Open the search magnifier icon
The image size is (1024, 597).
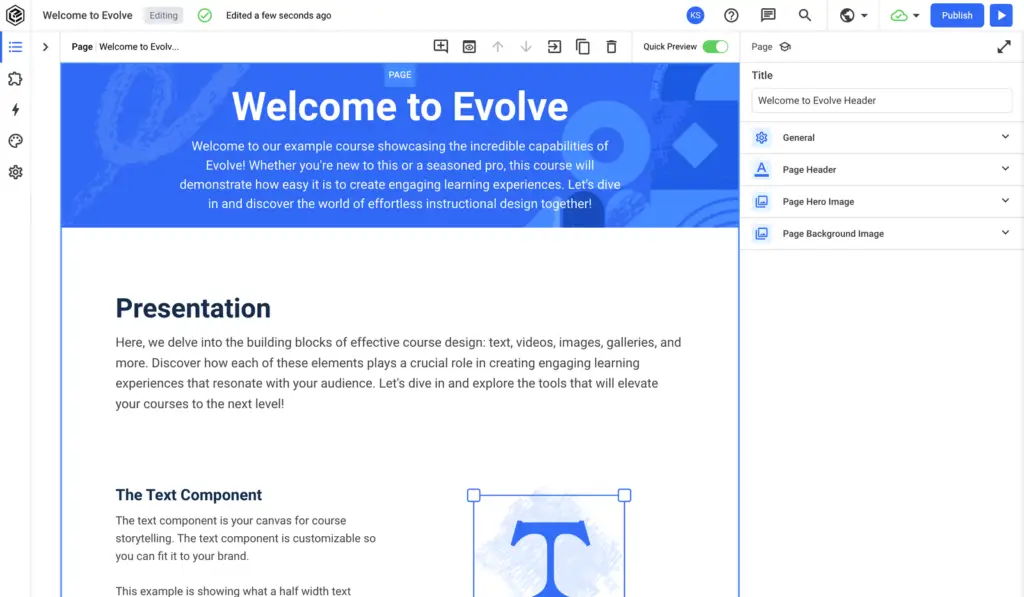(804, 15)
